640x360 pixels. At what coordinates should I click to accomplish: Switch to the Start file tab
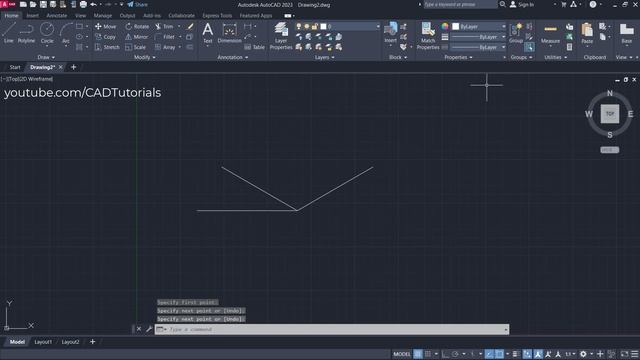pos(15,67)
